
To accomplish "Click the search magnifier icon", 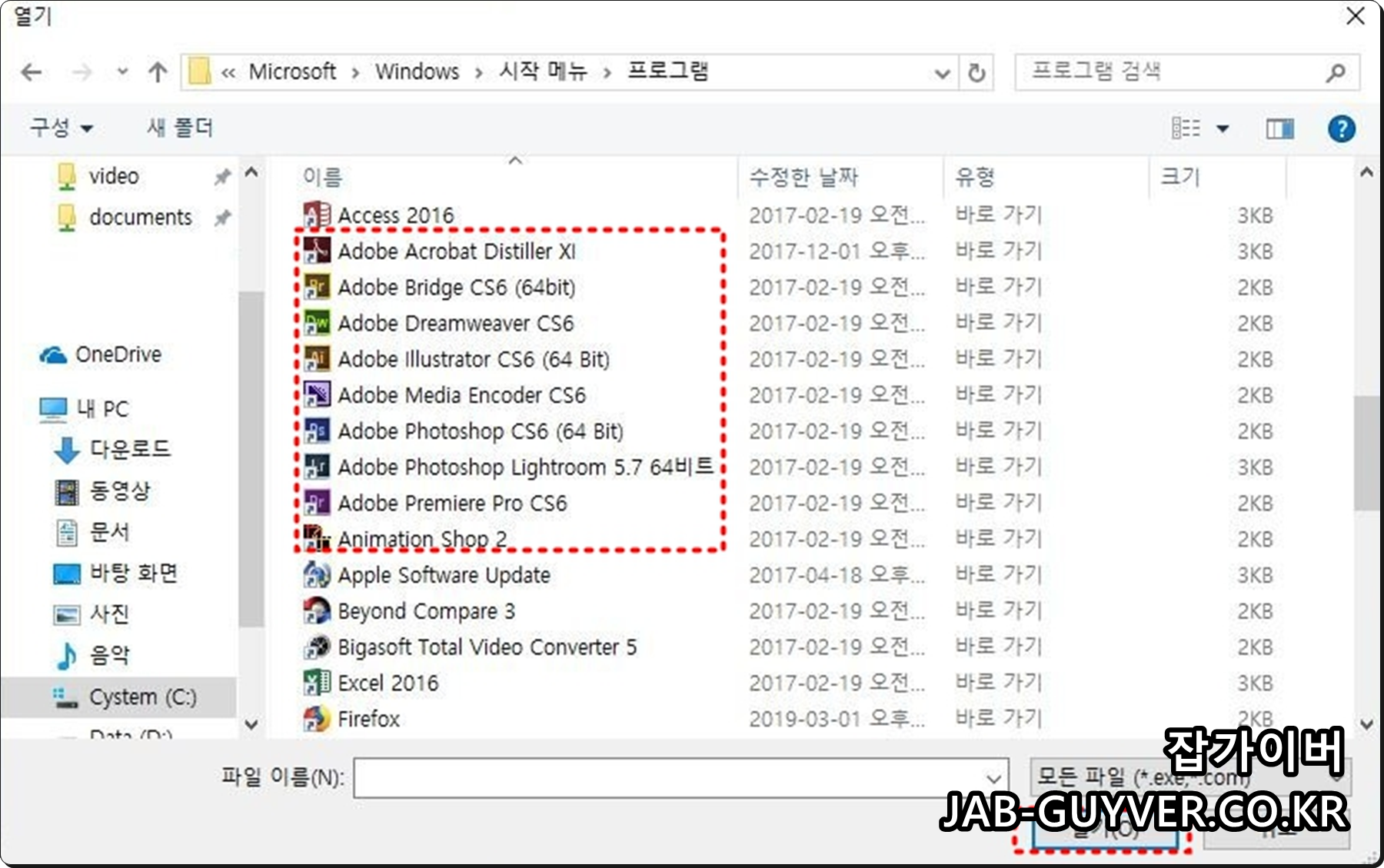I will (x=1336, y=72).
